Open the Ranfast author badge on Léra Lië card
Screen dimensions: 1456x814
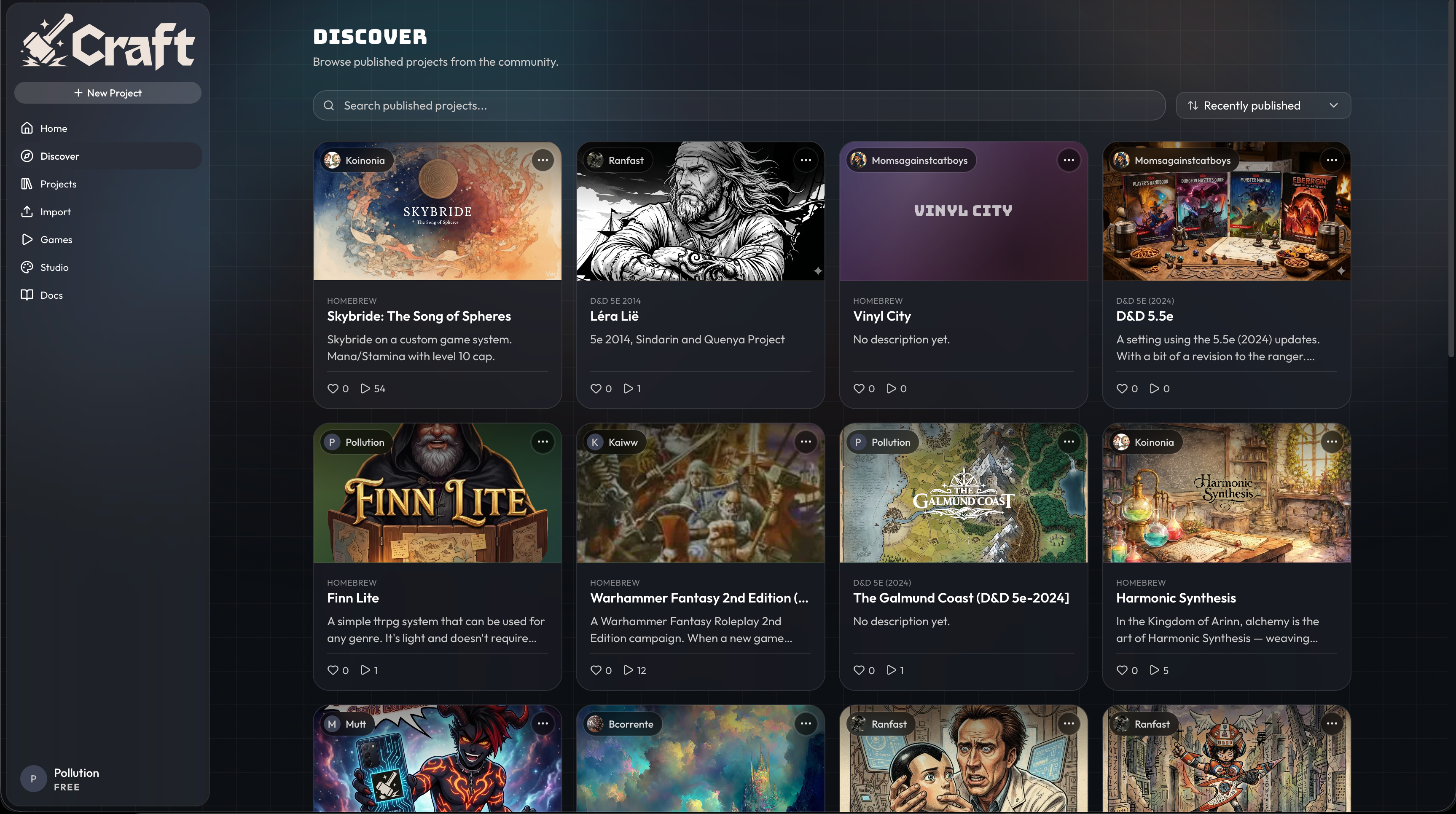[618, 161]
